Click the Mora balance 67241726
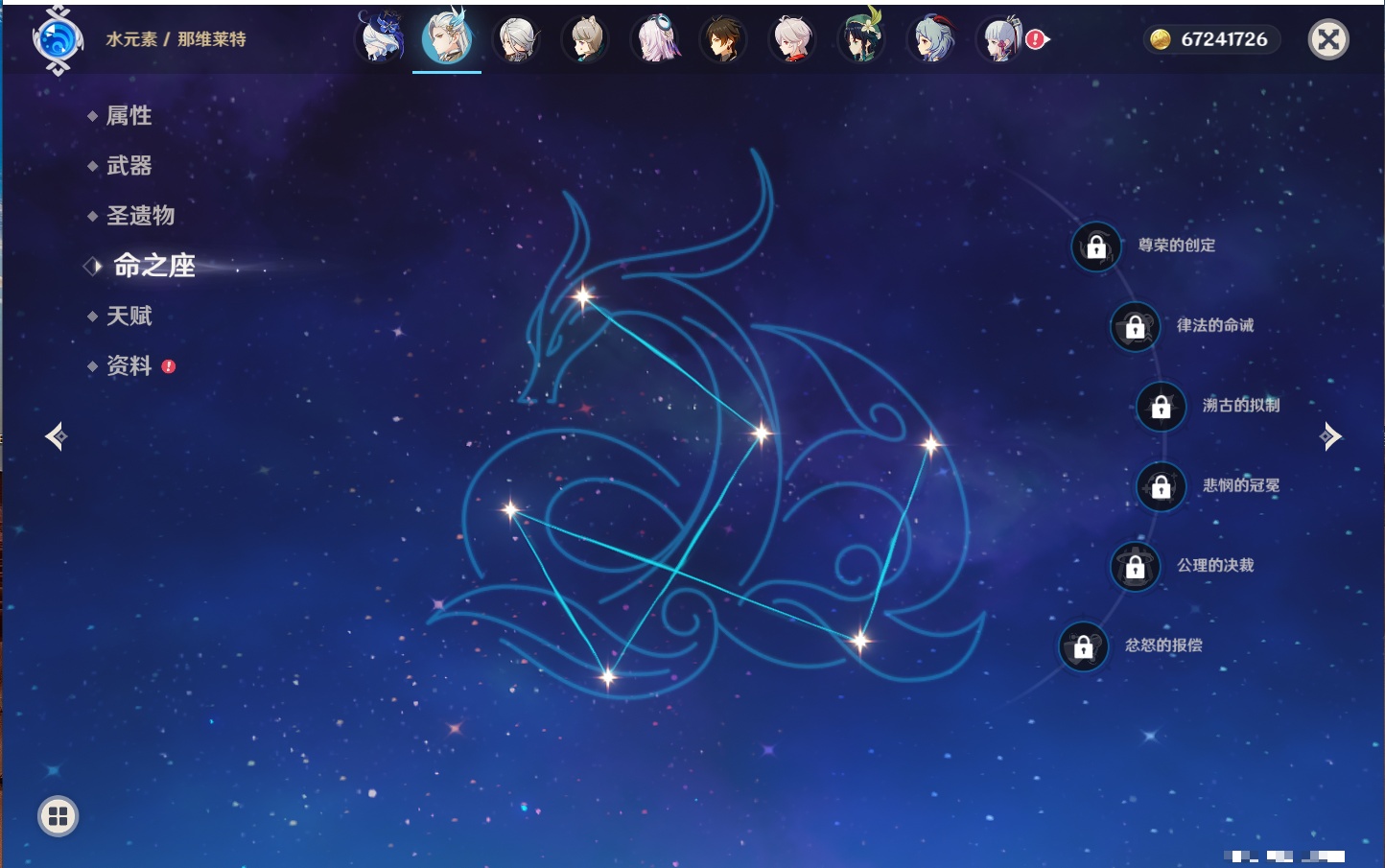Image resolution: width=1385 pixels, height=868 pixels. coord(1211,39)
